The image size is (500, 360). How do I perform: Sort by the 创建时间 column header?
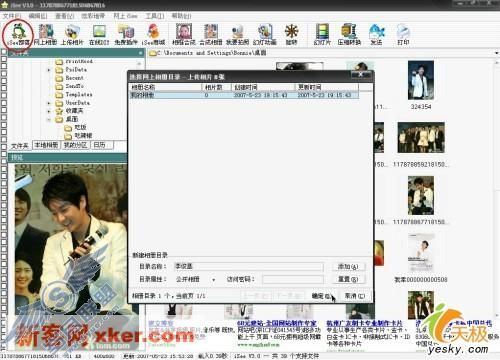[263, 87]
